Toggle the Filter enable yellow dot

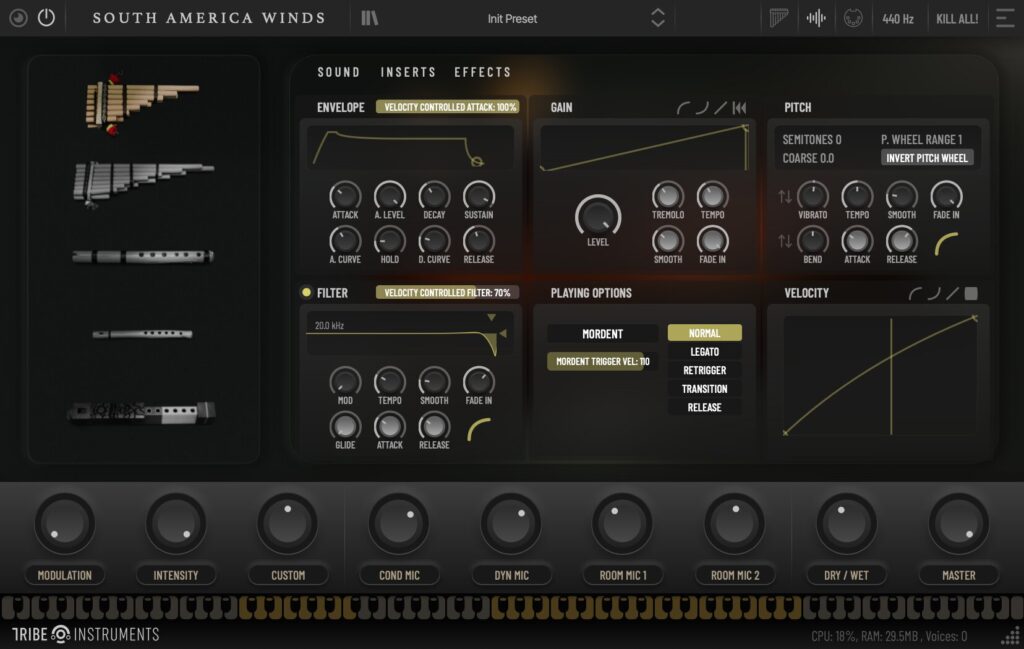[306, 293]
